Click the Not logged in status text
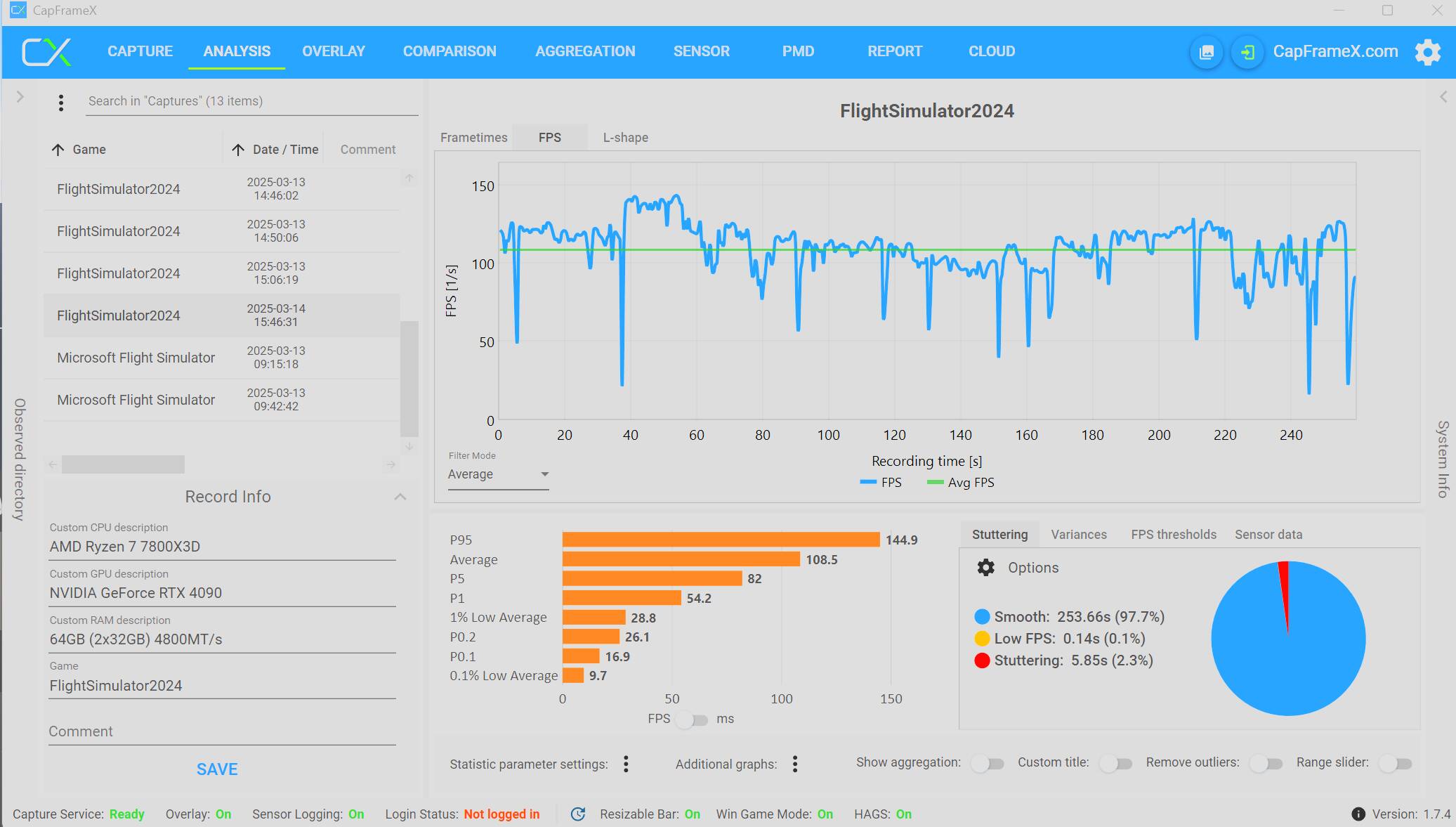 click(501, 814)
